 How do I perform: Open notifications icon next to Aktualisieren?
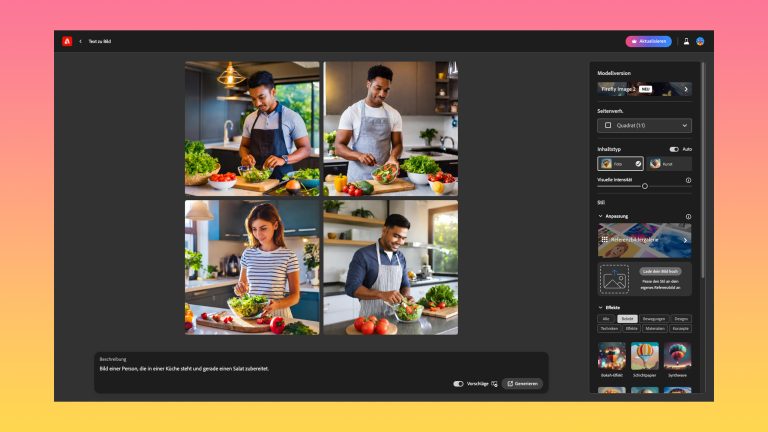(686, 41)
